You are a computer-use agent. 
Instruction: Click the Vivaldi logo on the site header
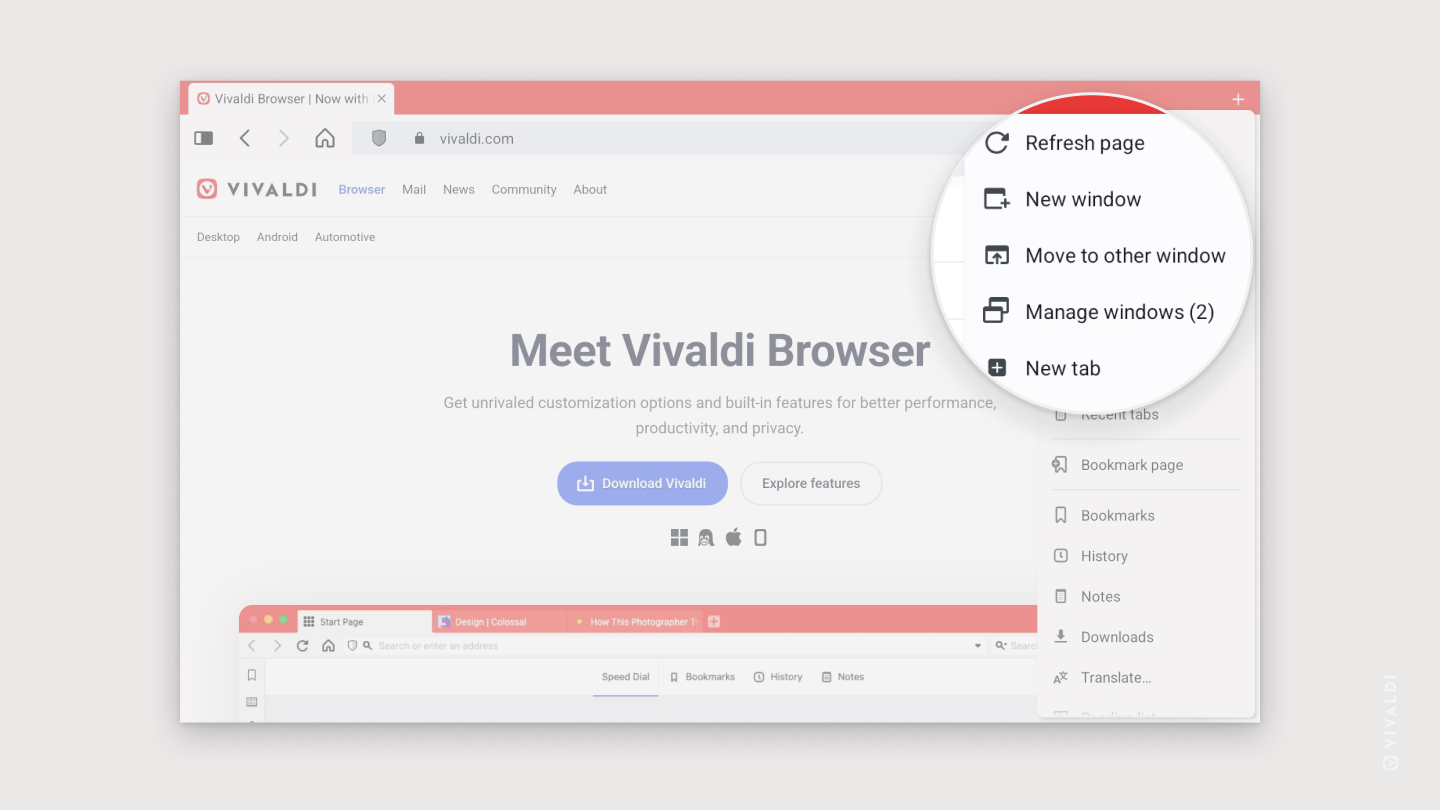(x=257, y=189)
